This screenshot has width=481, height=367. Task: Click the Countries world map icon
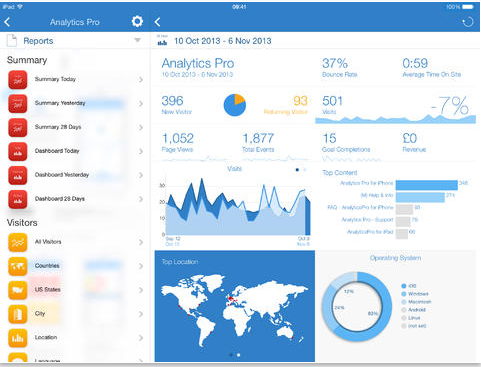(x=18, y=266)
